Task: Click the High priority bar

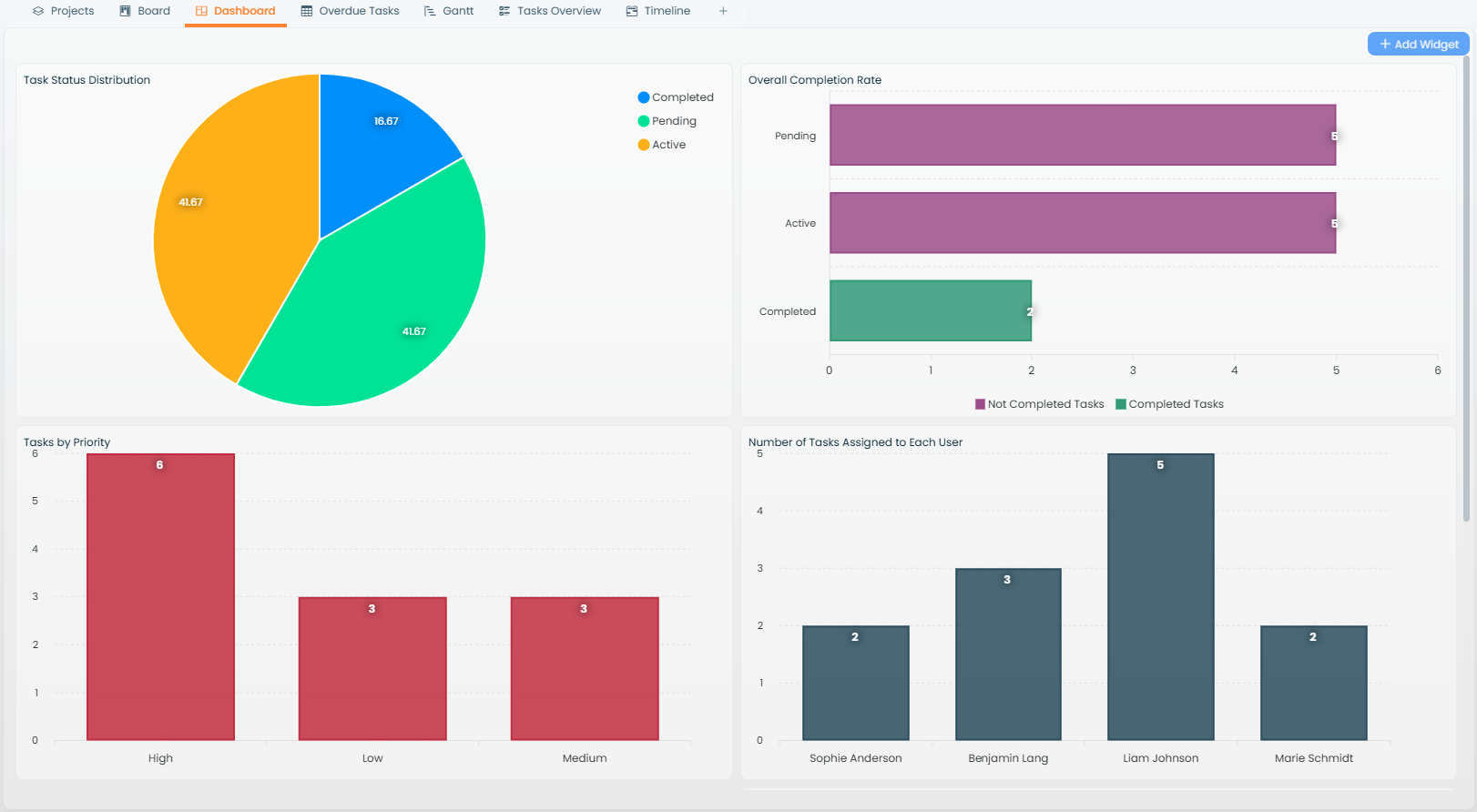Action: (x=160, y=597)
